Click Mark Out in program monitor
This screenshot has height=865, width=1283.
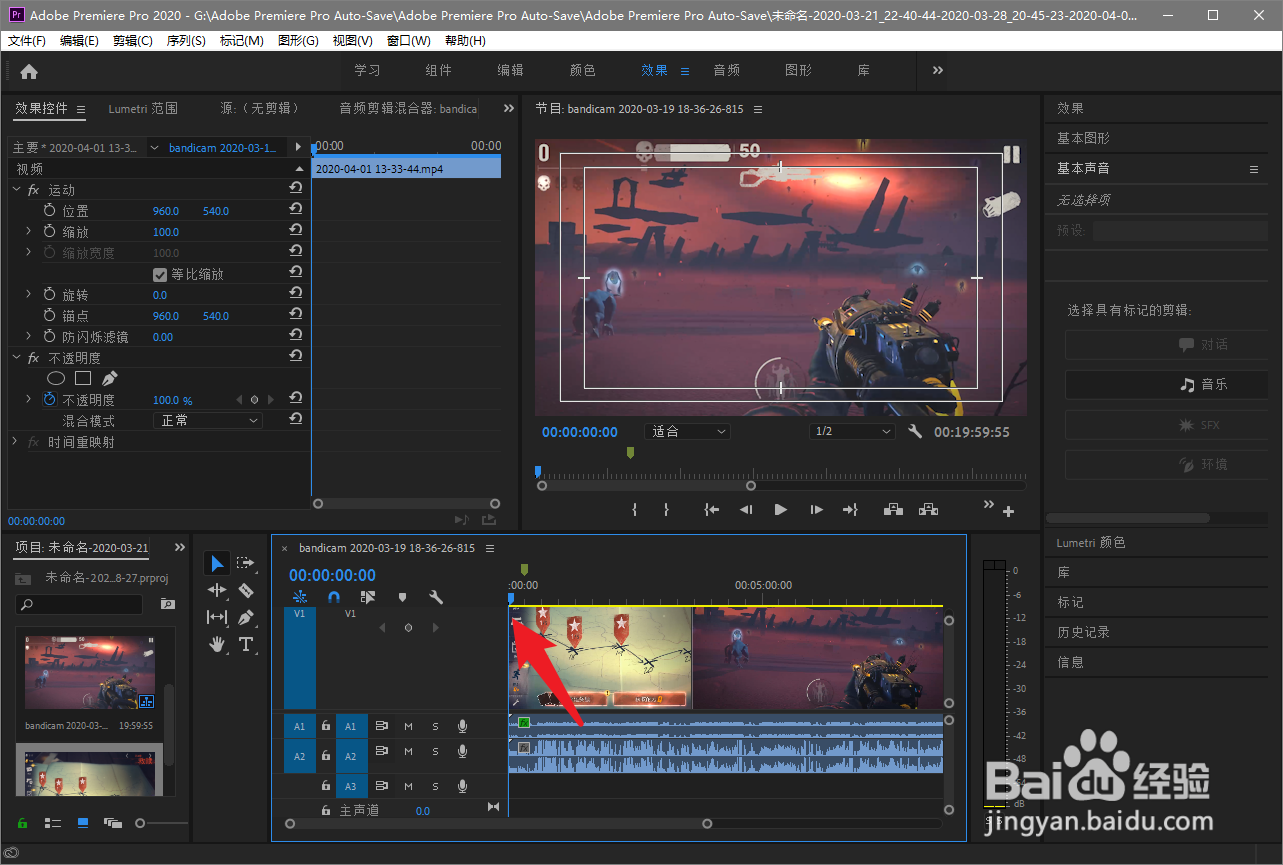click(x=666, y=509)
